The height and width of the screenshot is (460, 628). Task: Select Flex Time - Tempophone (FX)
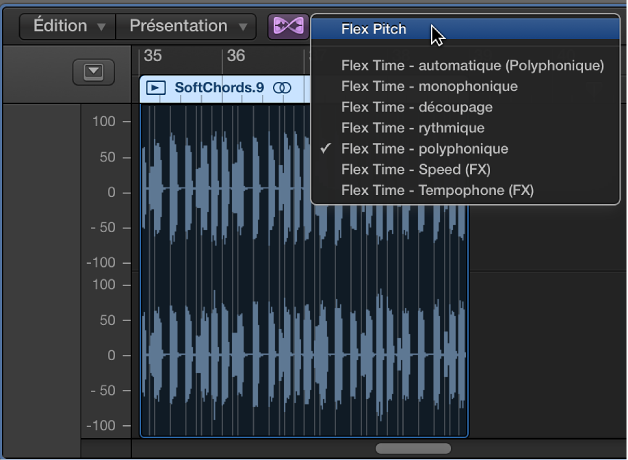click(465, 190)
